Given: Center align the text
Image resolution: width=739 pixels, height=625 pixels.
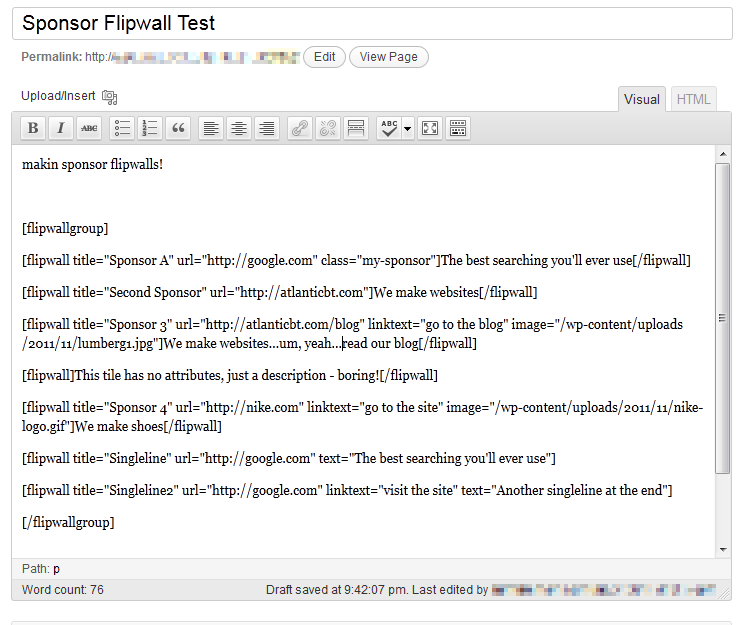Looking at the screenshot, I should pyautogui.click(x=239, y=128).
